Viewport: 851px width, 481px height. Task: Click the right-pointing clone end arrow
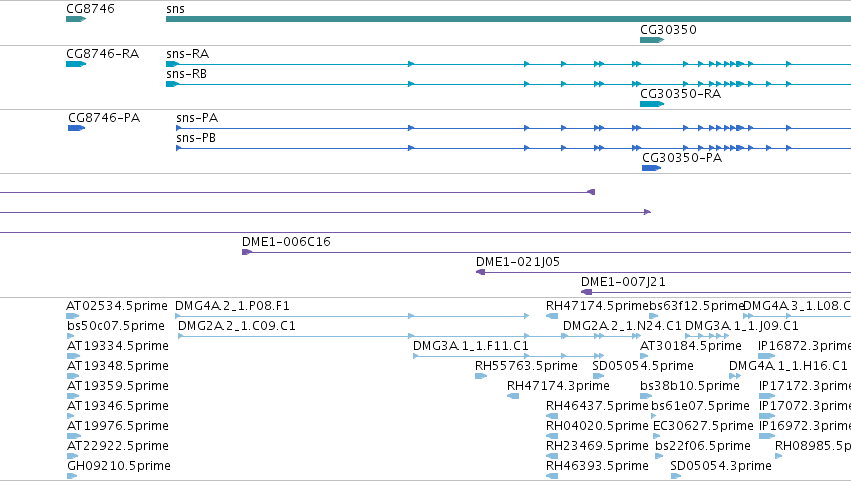647,212
